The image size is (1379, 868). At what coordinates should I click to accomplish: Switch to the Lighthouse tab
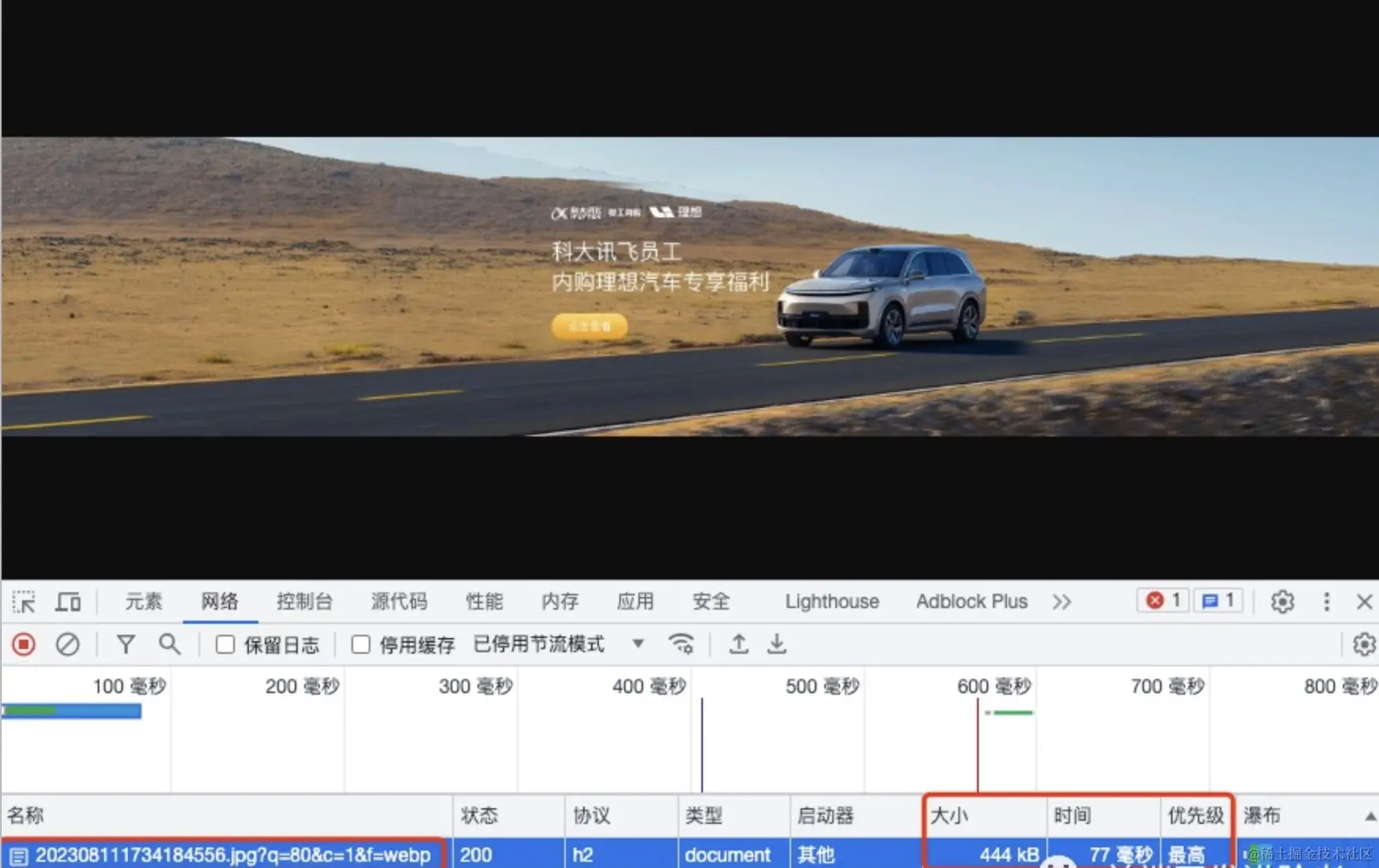[x=832, y=602]
